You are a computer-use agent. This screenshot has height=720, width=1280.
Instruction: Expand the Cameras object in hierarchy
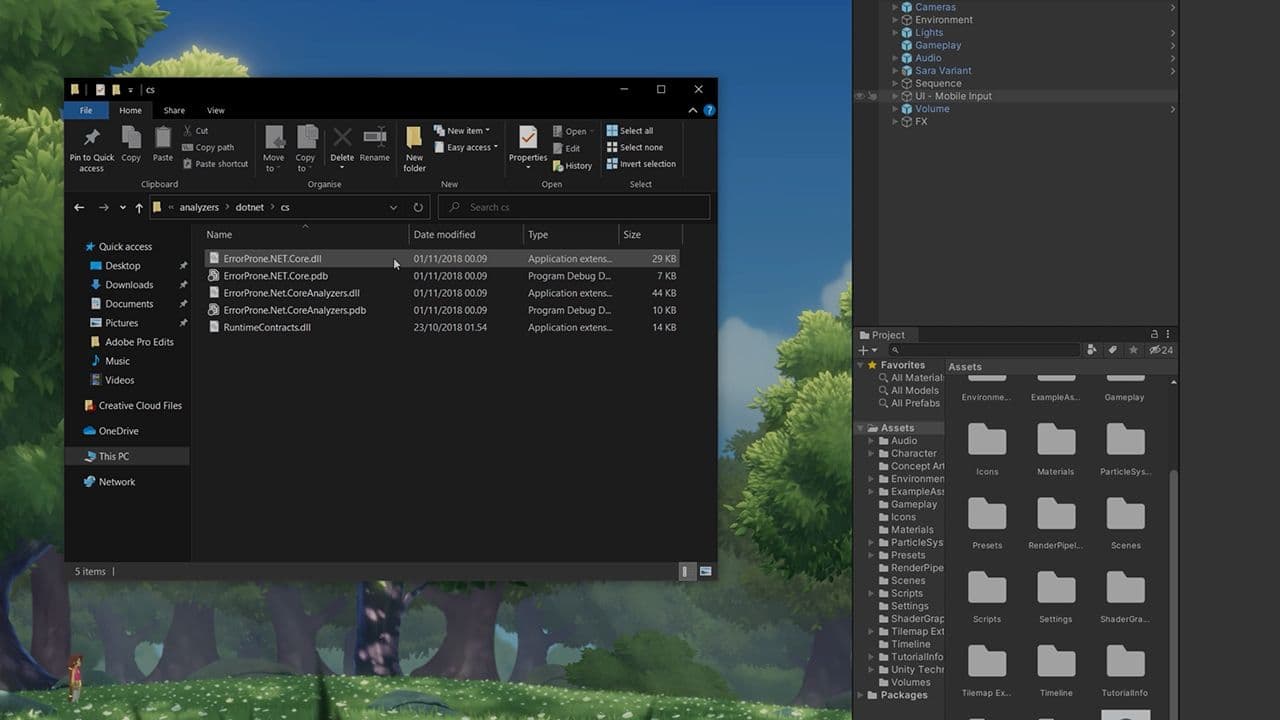coord(895,7)
